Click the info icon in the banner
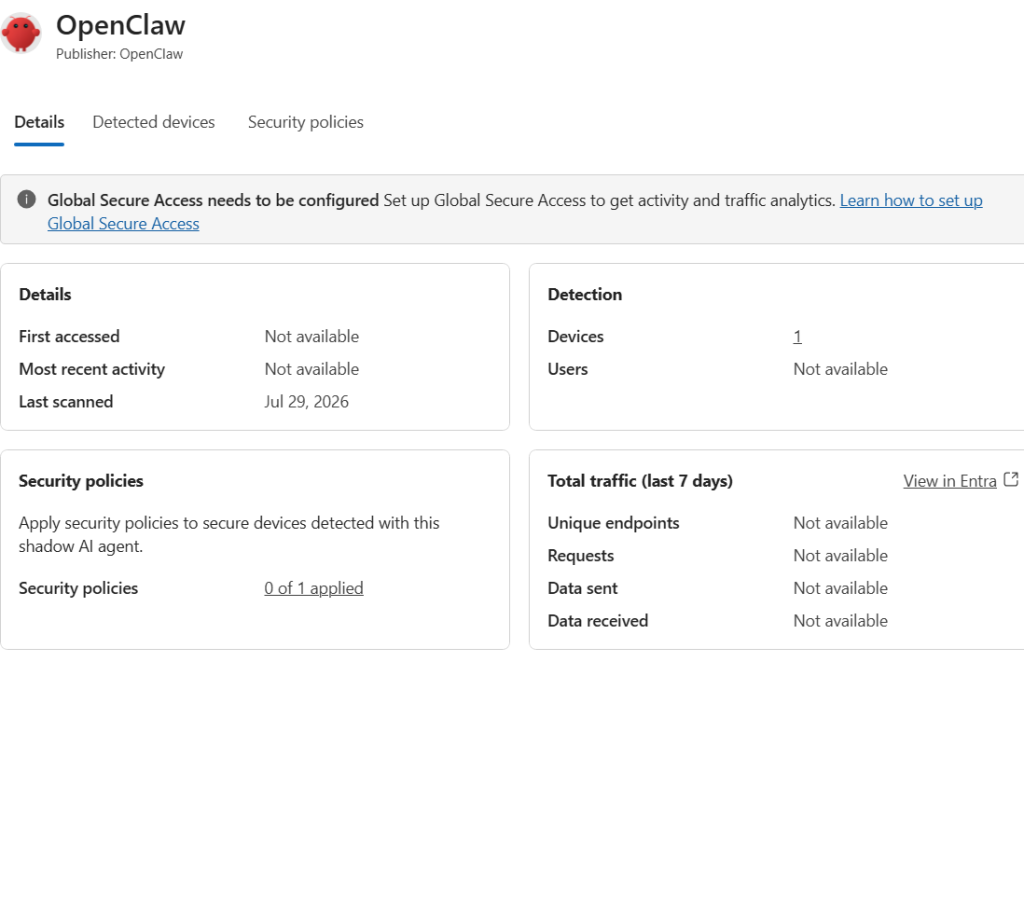Image resolution: width=1024 pixels, height=910 pixels. pyautogui.click(x=26, y=199)
